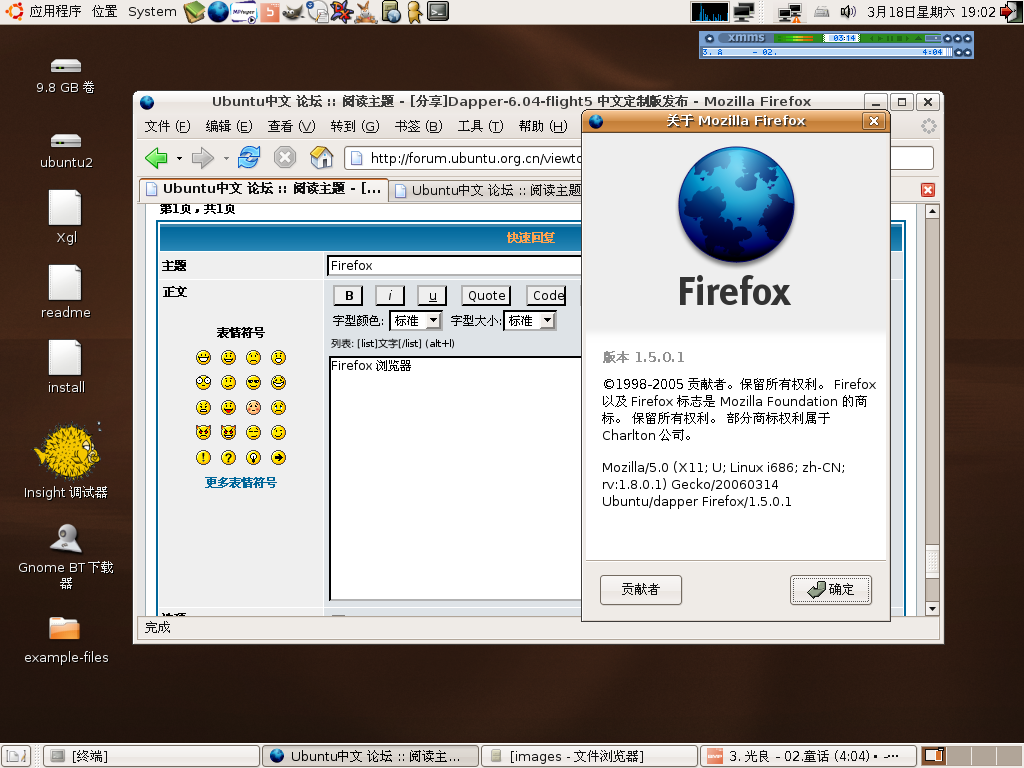Insert the question mark emoticon
Viewport: 1024px width, 768px height.
coord(228,457)
